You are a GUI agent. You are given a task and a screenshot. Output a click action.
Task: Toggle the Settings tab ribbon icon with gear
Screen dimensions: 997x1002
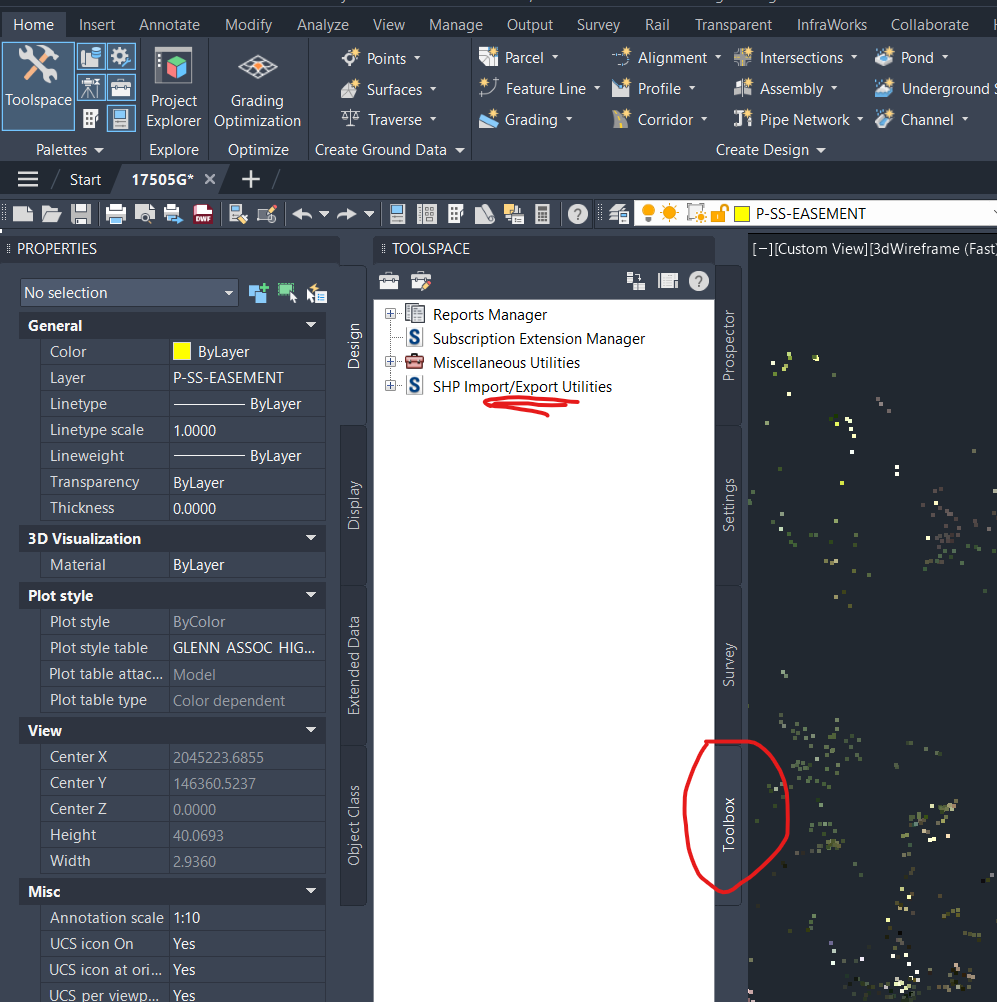point(120,57)
